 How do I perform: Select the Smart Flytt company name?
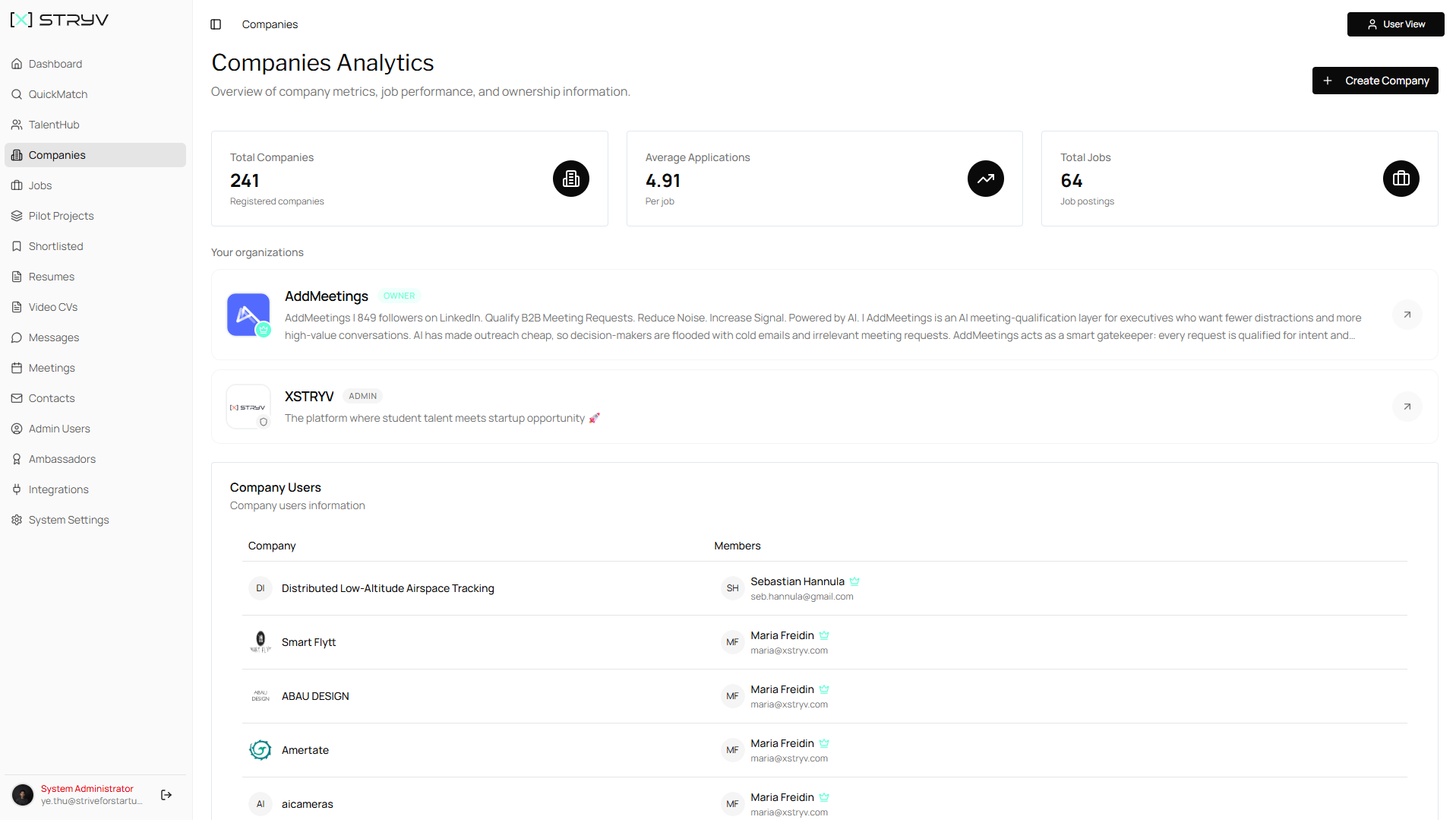point(308,642)
